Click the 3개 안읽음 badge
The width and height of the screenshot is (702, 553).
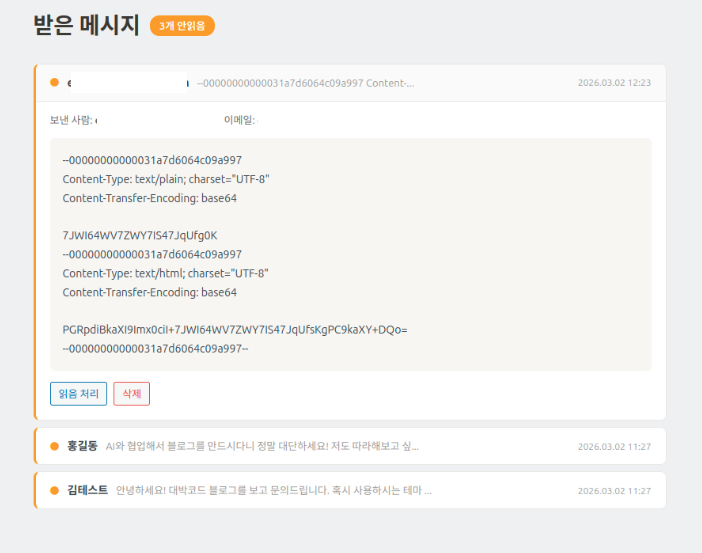[182, 26]
